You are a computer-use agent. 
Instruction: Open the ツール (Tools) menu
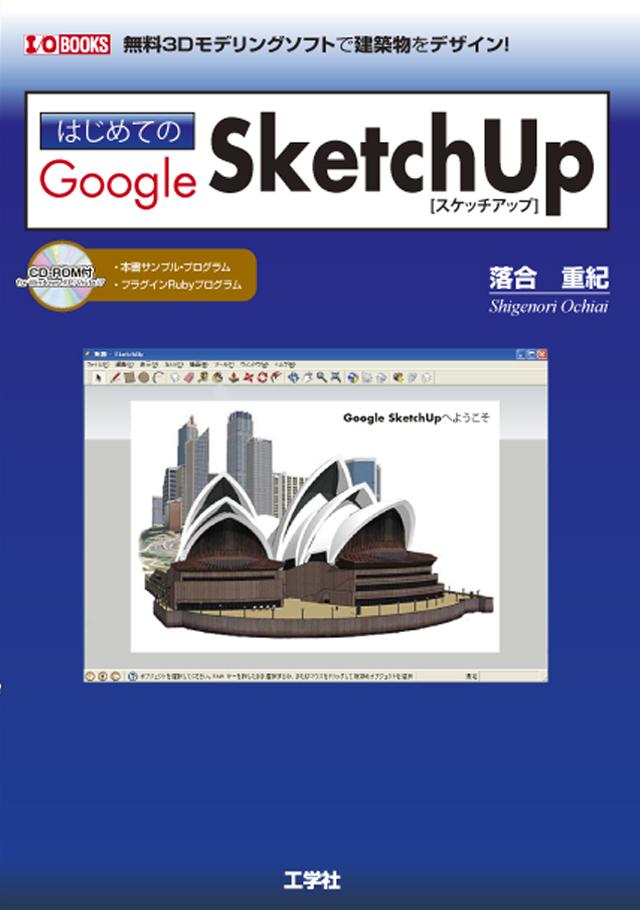224,364
